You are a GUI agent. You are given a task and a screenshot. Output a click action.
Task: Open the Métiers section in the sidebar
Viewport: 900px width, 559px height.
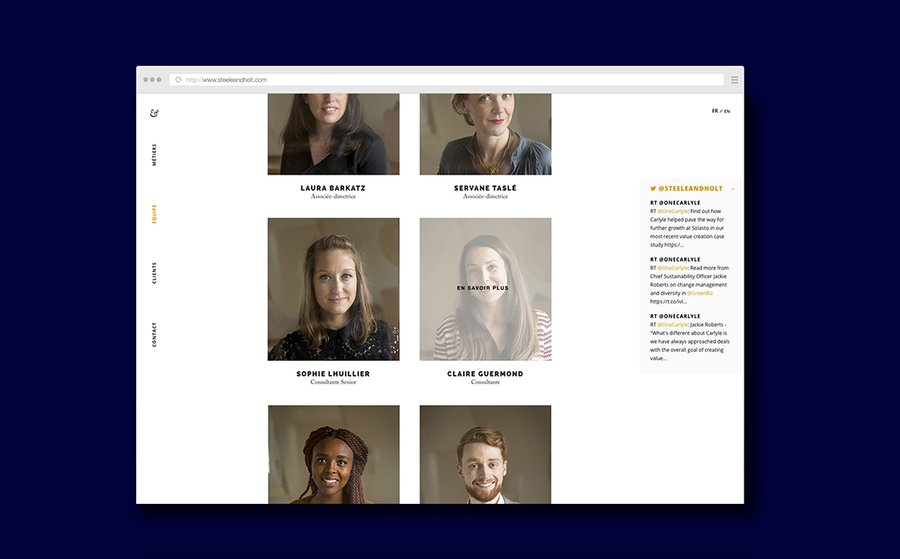[154, 155]
